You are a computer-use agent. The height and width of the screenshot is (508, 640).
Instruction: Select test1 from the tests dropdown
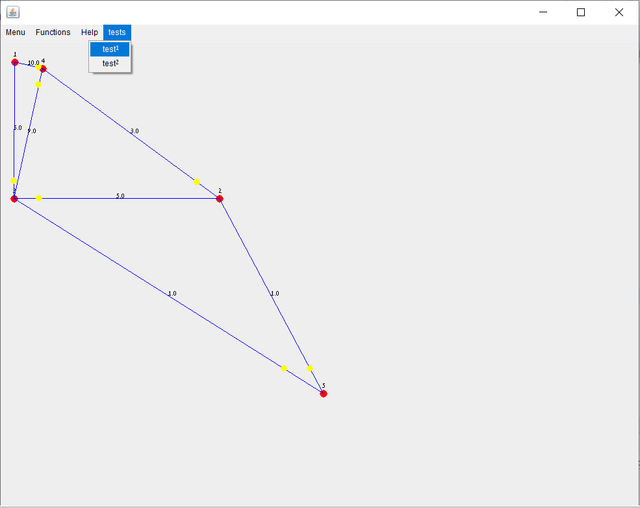pos(110,49)
